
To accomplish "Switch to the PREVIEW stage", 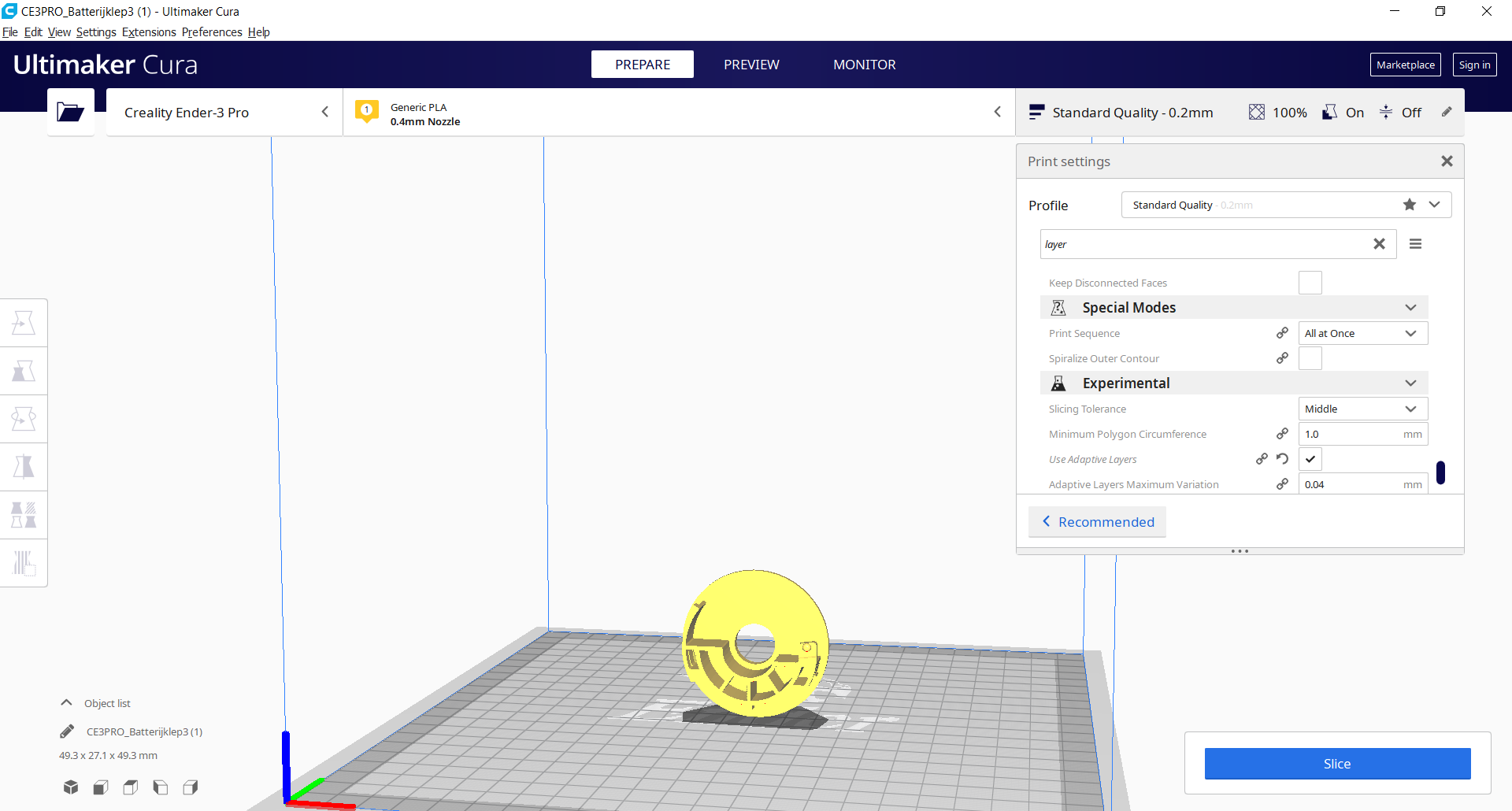I will coord(751,65).
